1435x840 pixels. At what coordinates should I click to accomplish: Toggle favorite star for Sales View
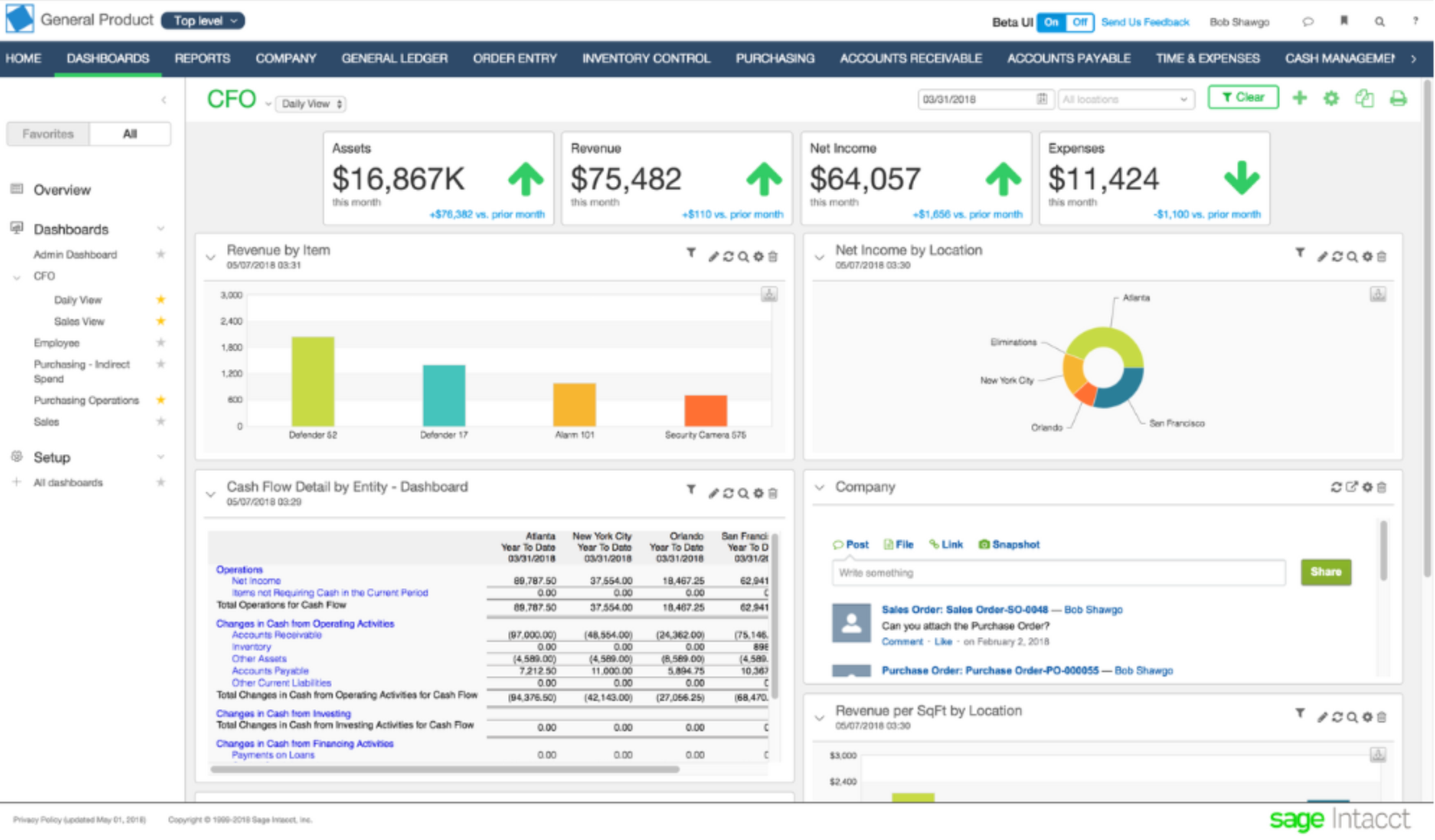coord(161,321)
